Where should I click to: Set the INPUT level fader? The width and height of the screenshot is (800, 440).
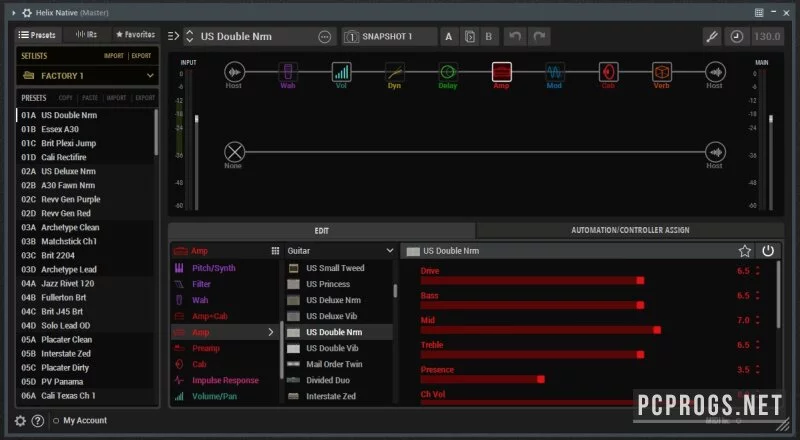(x=196, y=119)
